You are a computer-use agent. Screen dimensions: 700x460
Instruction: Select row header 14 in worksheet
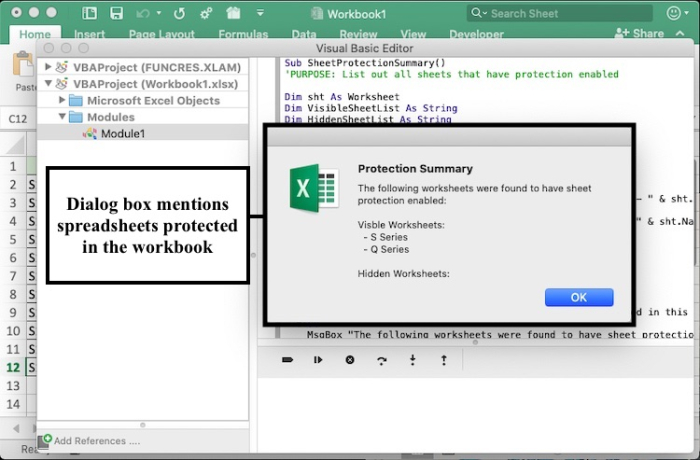[13, 404]
